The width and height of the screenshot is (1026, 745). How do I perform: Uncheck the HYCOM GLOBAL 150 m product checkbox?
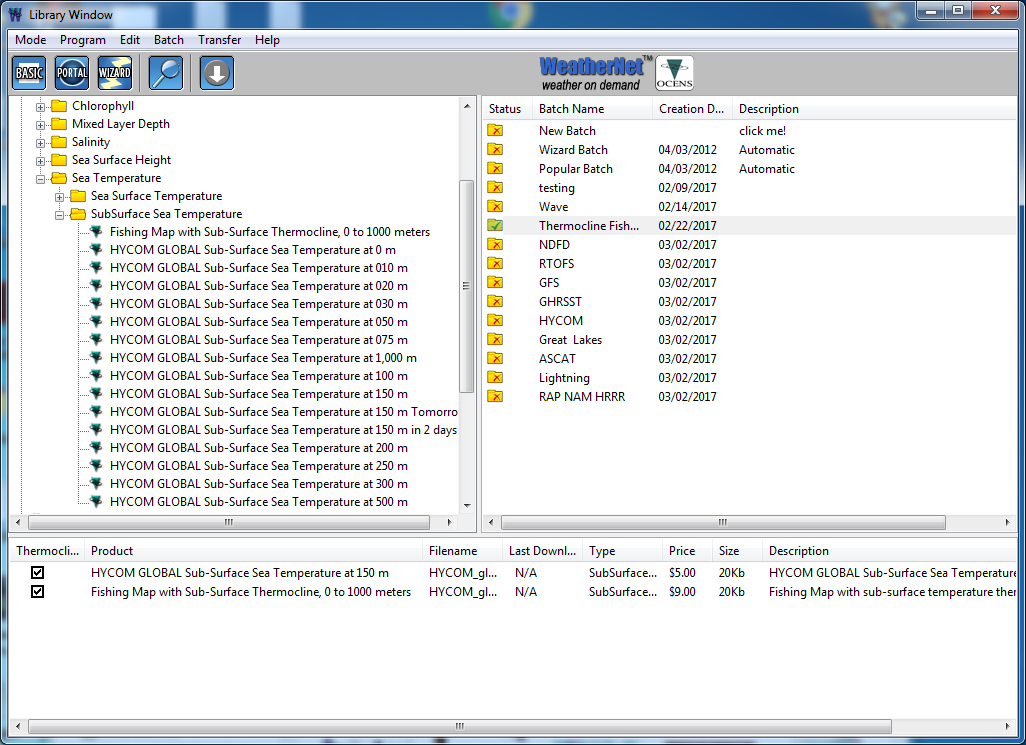coord(38,573)
